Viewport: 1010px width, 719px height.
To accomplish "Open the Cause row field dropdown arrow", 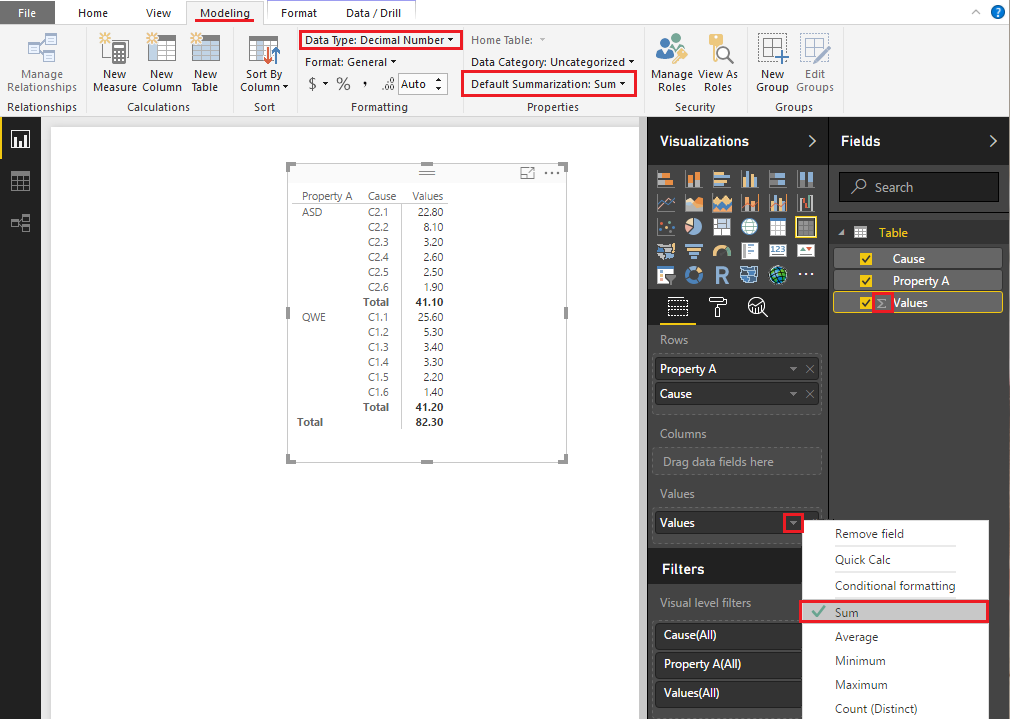I will [793, 394].
